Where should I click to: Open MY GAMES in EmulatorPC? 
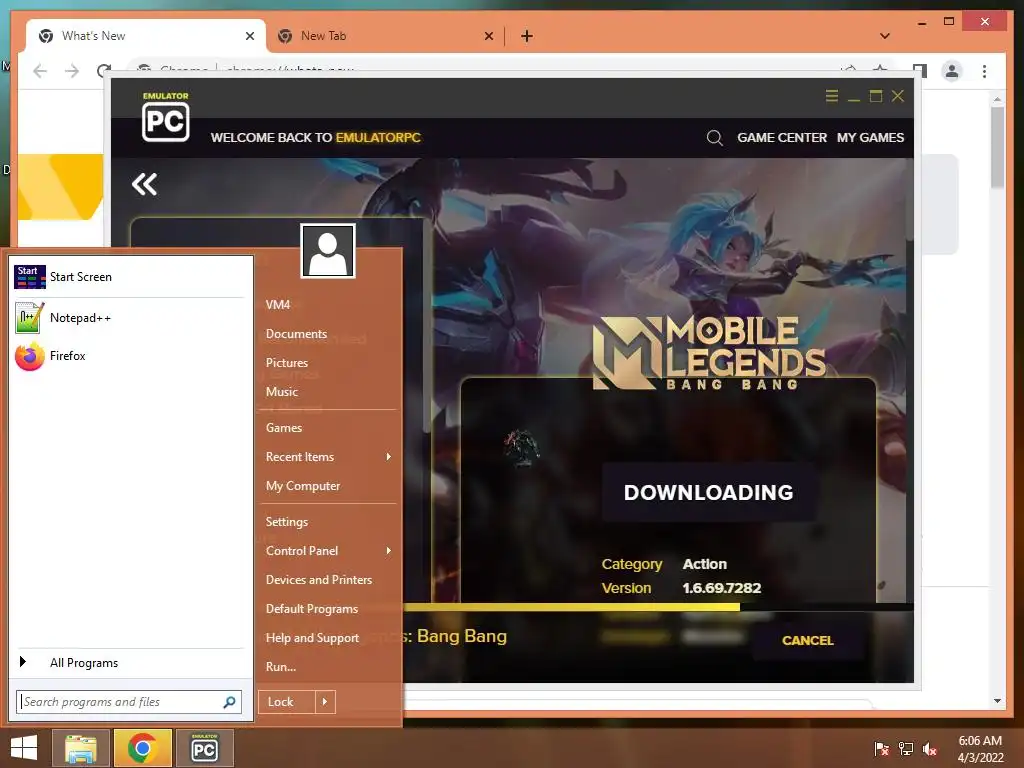coord(871,138)
